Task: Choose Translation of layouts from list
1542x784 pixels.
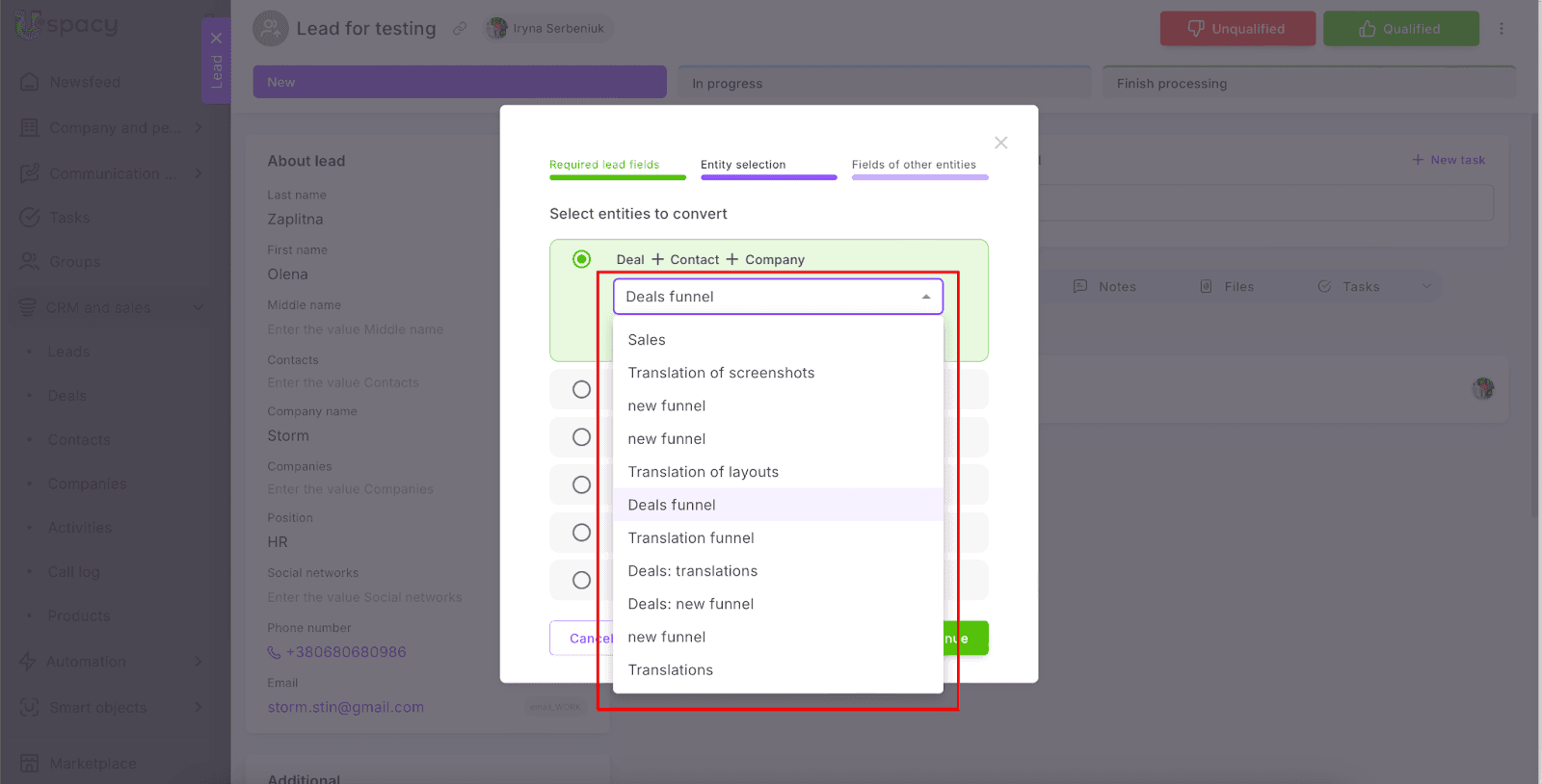Action: coord(703,472)
